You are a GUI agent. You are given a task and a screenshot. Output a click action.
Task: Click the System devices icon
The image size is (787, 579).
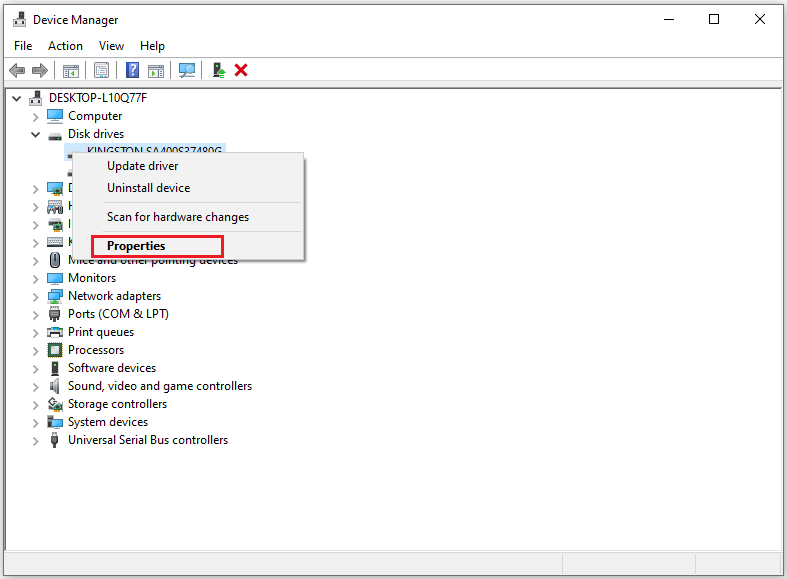[55, 422]
